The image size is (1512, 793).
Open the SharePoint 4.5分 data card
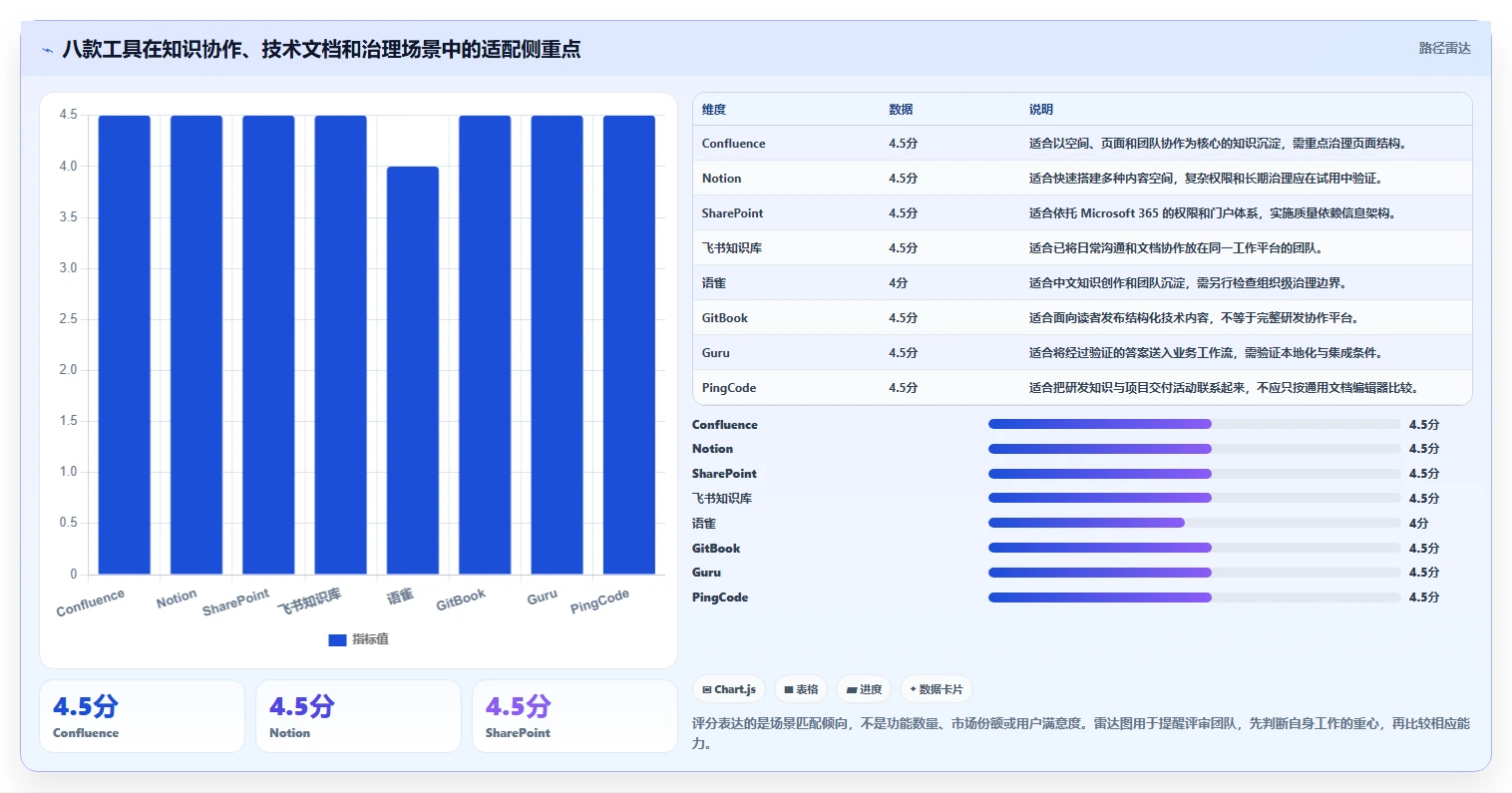coord(574,716)
